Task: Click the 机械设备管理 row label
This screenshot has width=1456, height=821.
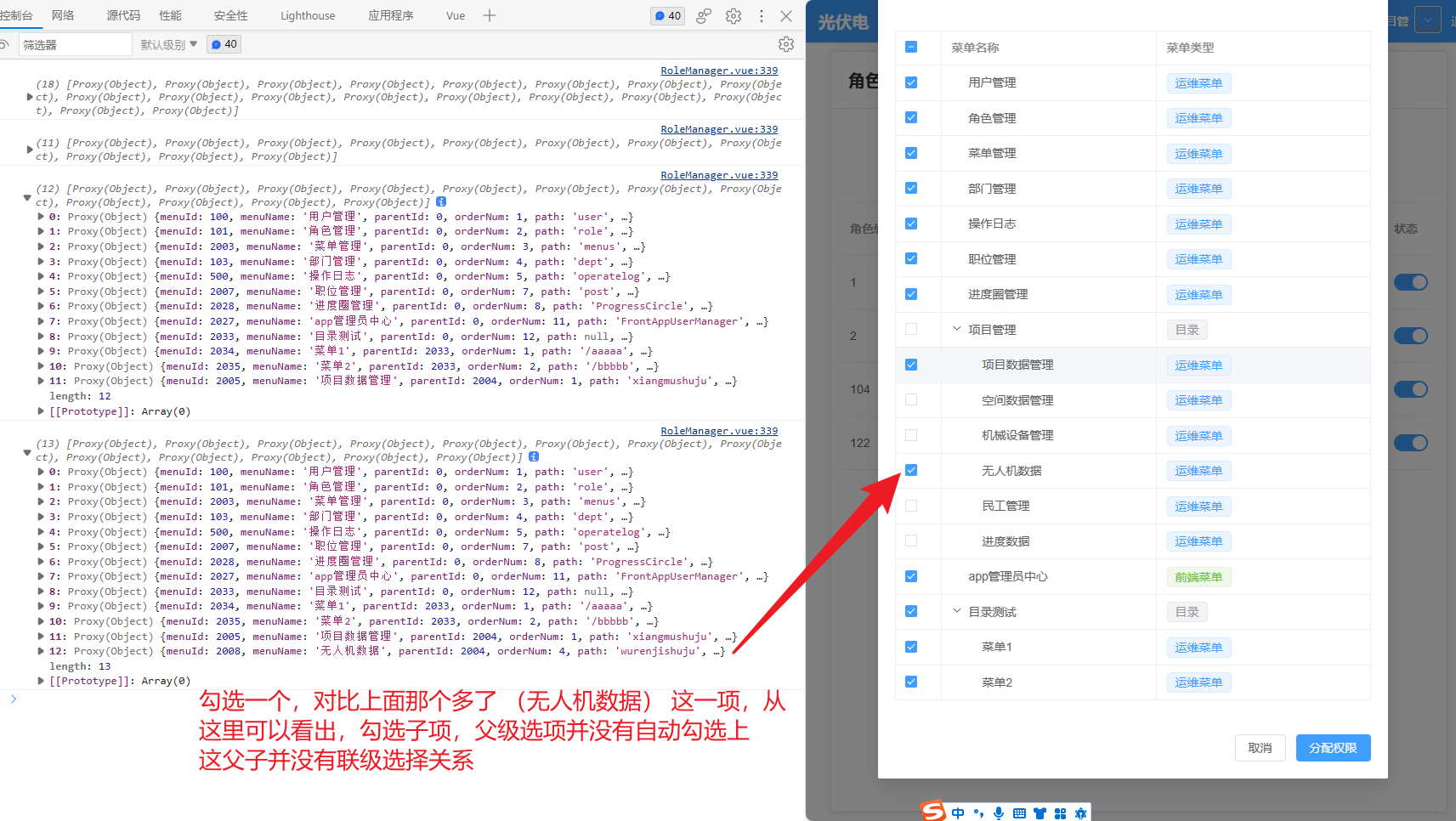Action: (1017, 435)
